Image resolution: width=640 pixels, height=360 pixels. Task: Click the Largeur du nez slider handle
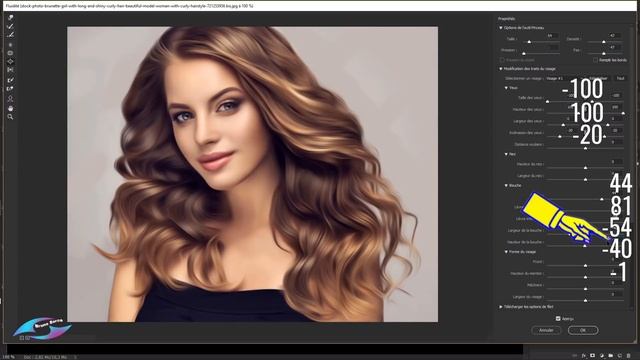pyautogui.click(x=585, y=179)
